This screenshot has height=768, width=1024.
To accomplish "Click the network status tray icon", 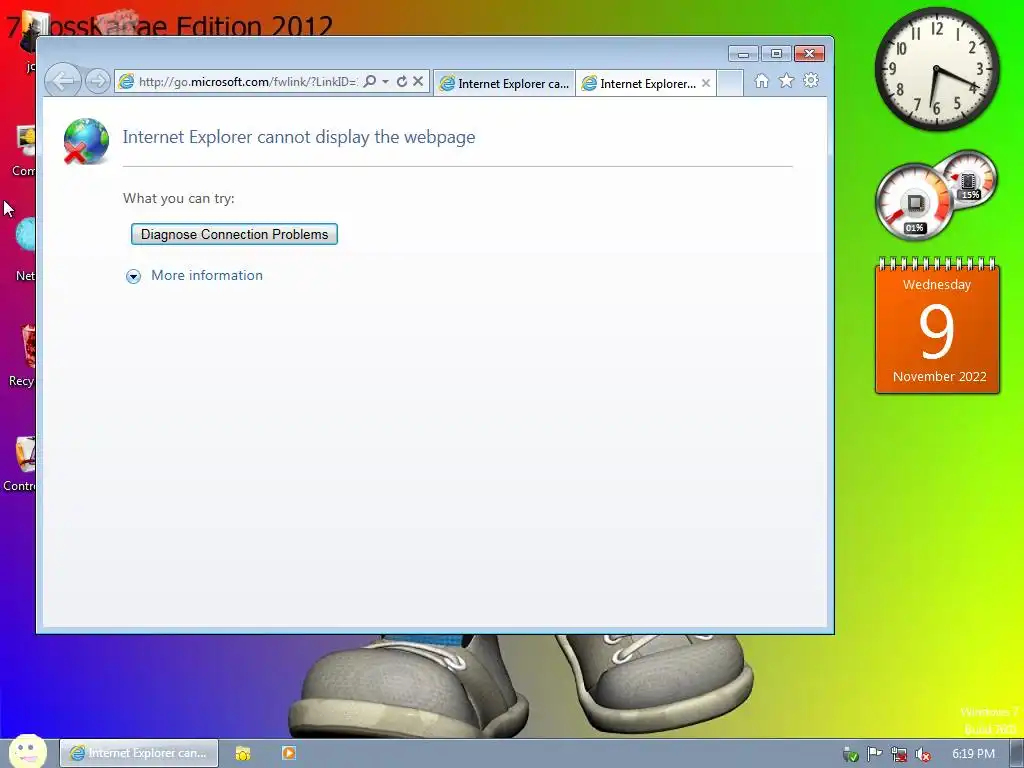I will 899,754.
